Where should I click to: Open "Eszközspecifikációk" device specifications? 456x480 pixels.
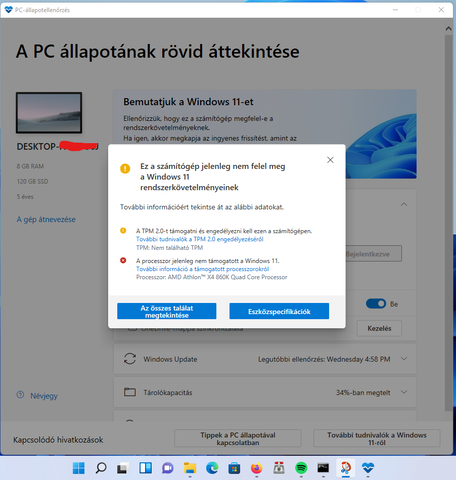pos(279,311)
